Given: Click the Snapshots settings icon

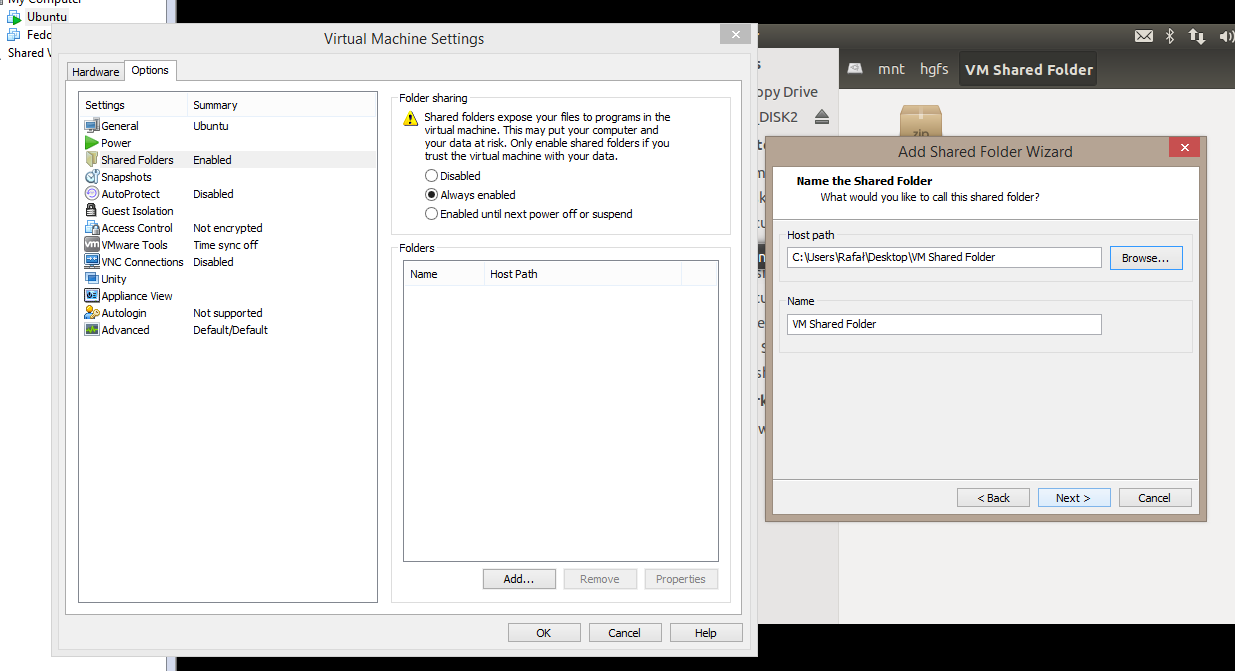Looking at the screenshot, I should coord(91,177).
